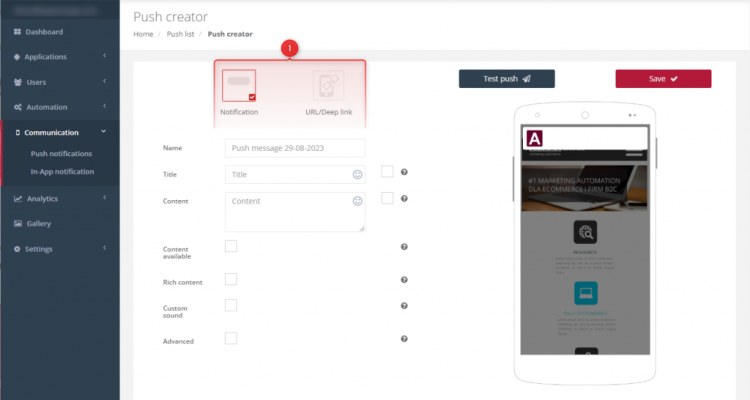The height and width of the screenshot is (400, 750).
Task: Enable the Rich content checkbox
Action: click(231, 279)
